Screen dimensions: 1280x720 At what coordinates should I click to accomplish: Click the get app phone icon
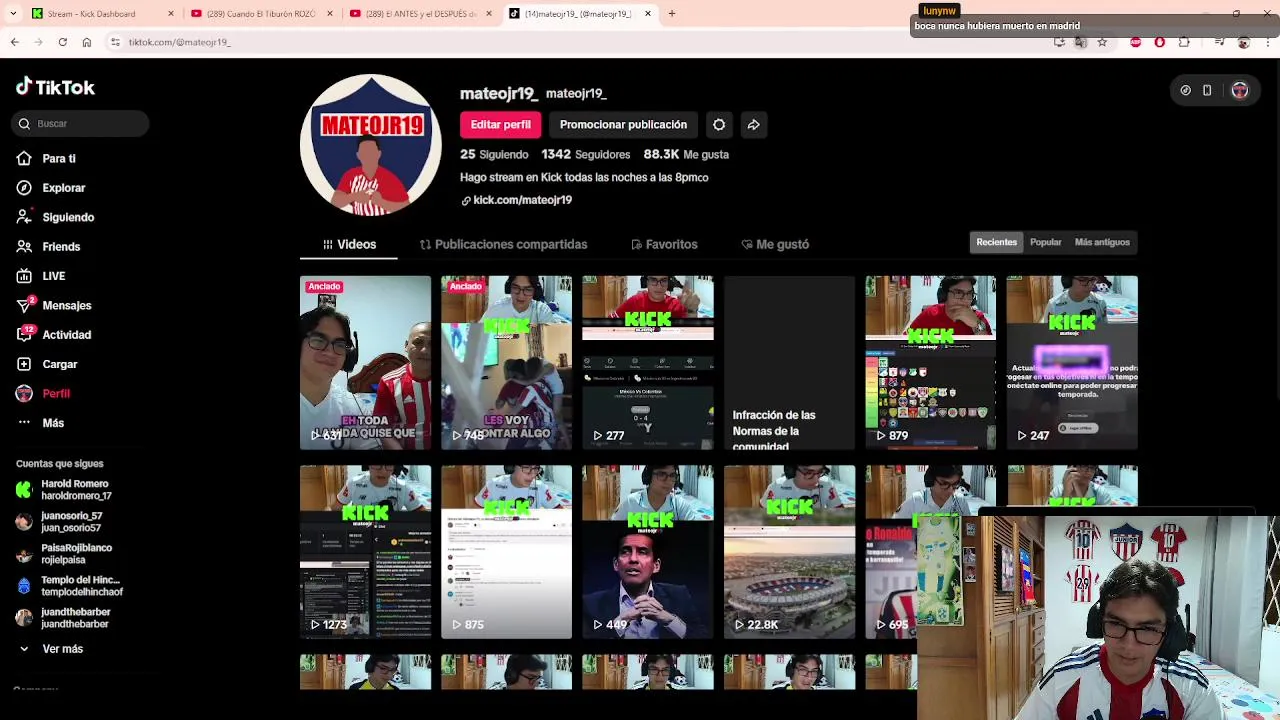click(x=1207, y=90)
